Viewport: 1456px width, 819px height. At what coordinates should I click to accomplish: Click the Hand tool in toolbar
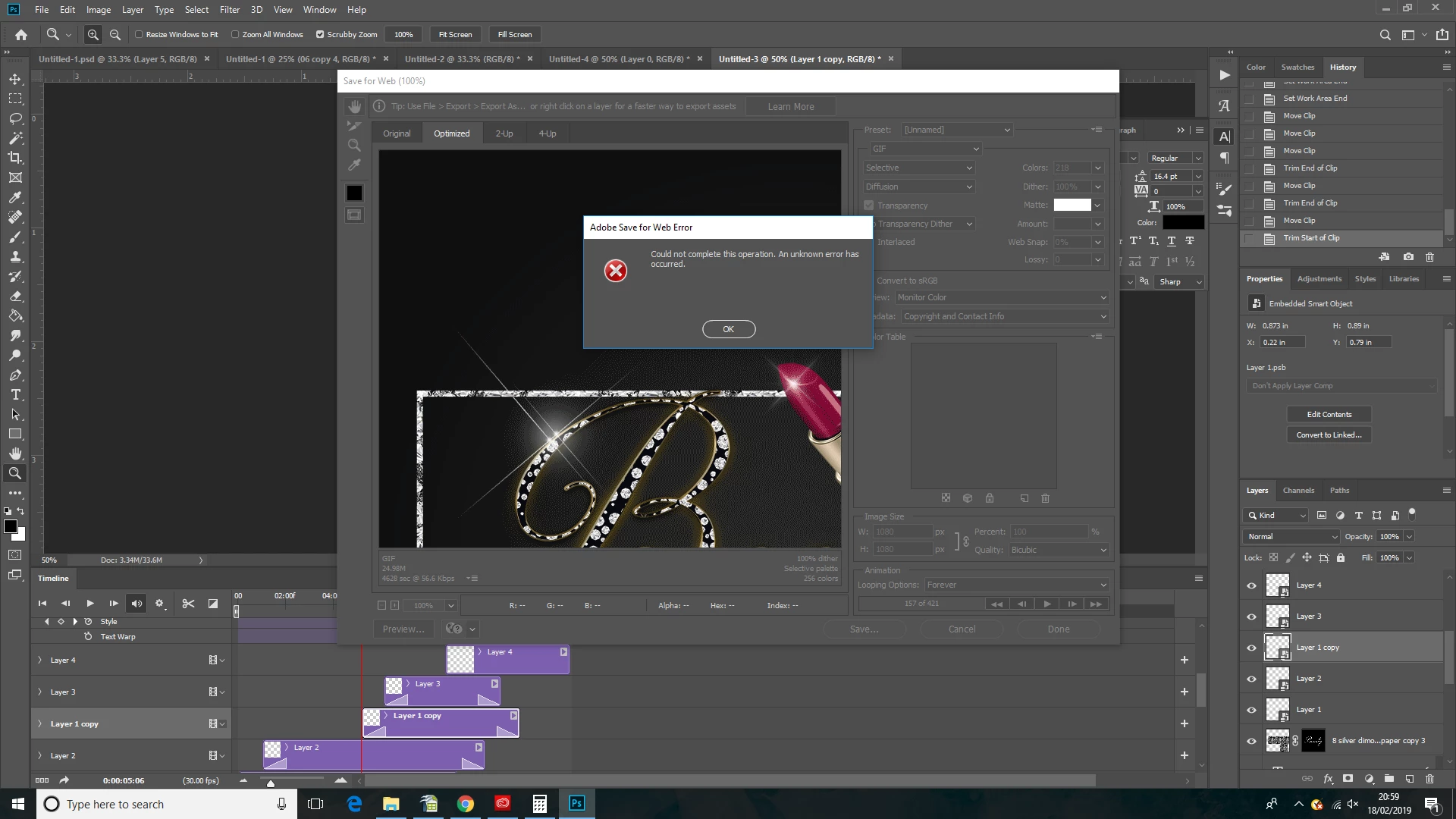click(15, 453)
